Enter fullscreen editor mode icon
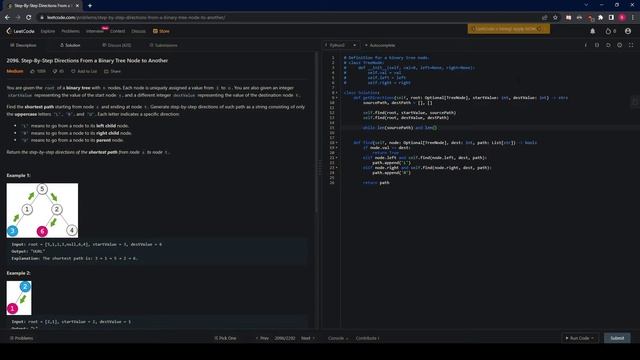The height and width of the screenshot is (360, 640). click(x=631, y=45)
